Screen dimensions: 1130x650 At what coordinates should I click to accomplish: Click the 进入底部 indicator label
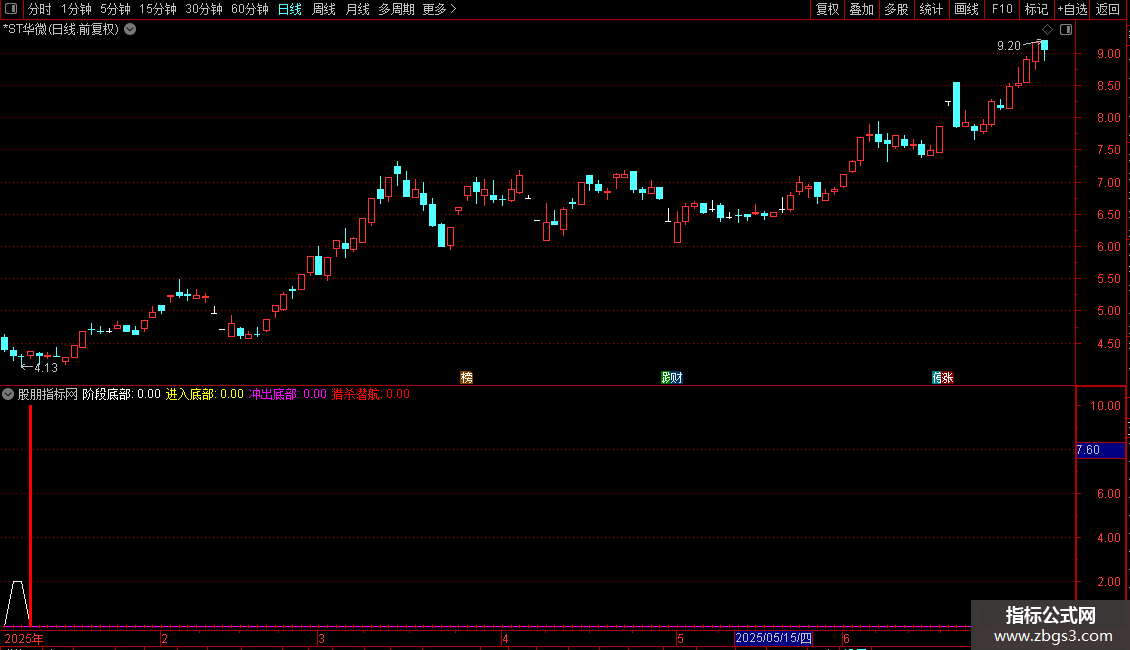tap(205, 394)
